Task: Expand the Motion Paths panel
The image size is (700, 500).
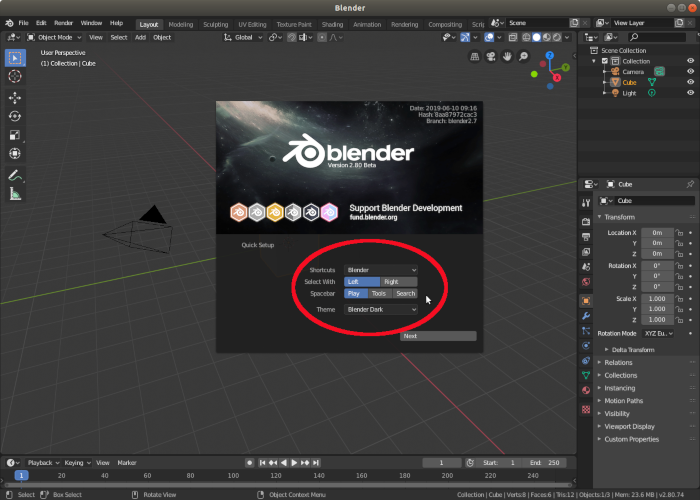Action: click(x=623, y=401)
